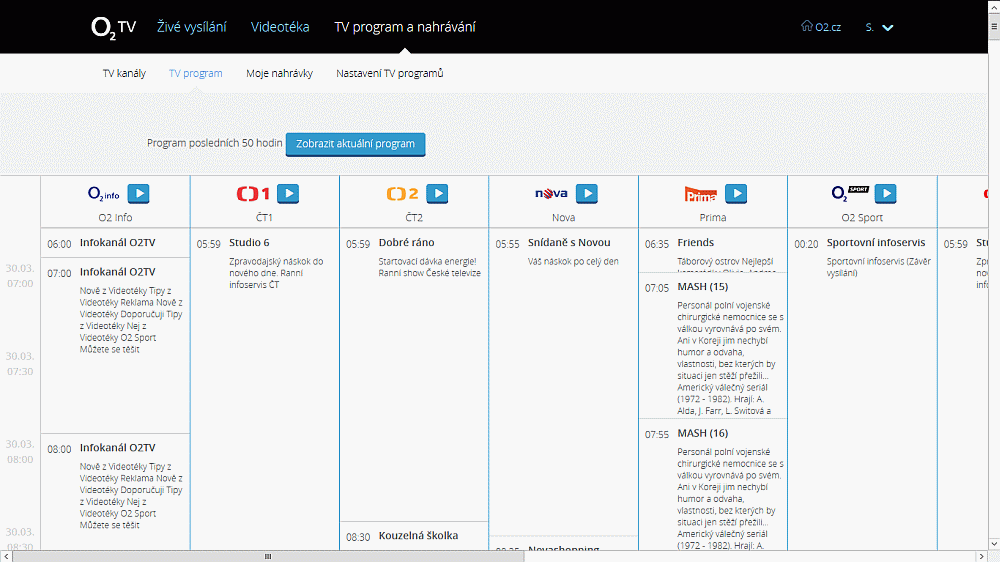Viewport: 1000px width, 562px height.
Task: Play the Nova channel live
Action: tap(587, 193)
